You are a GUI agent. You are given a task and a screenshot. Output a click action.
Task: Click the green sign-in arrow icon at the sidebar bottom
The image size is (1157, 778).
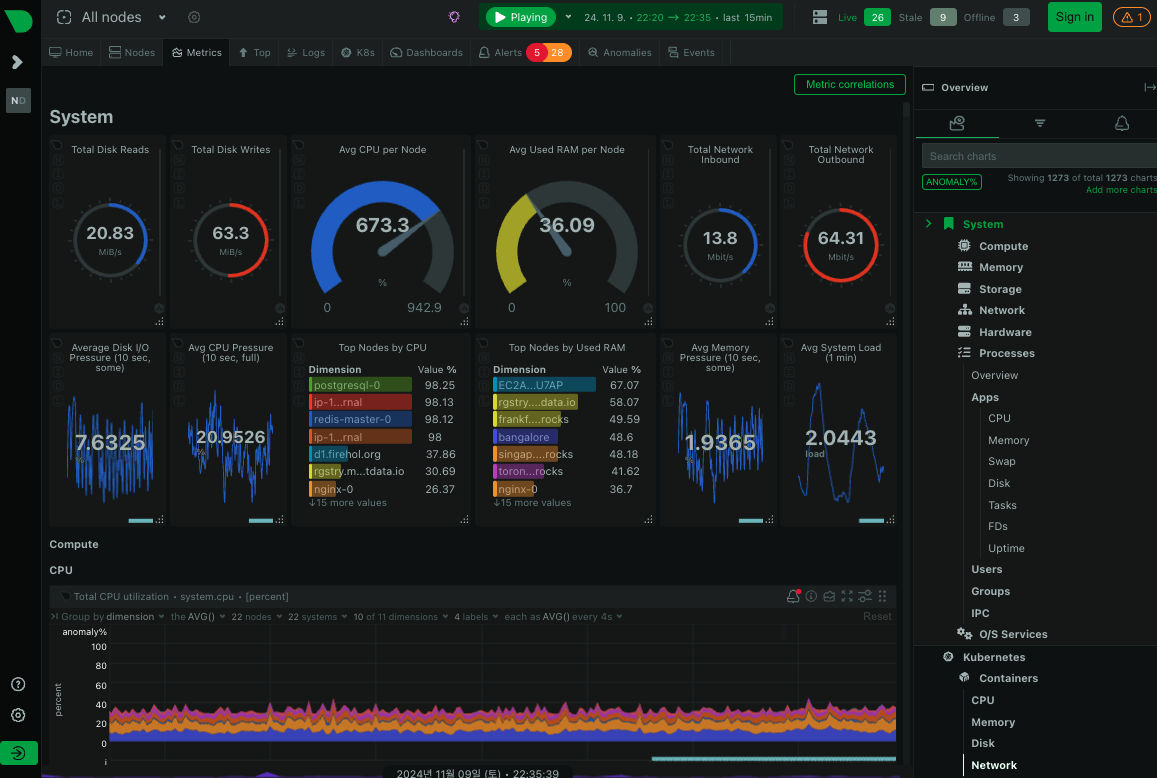(18, 753)
